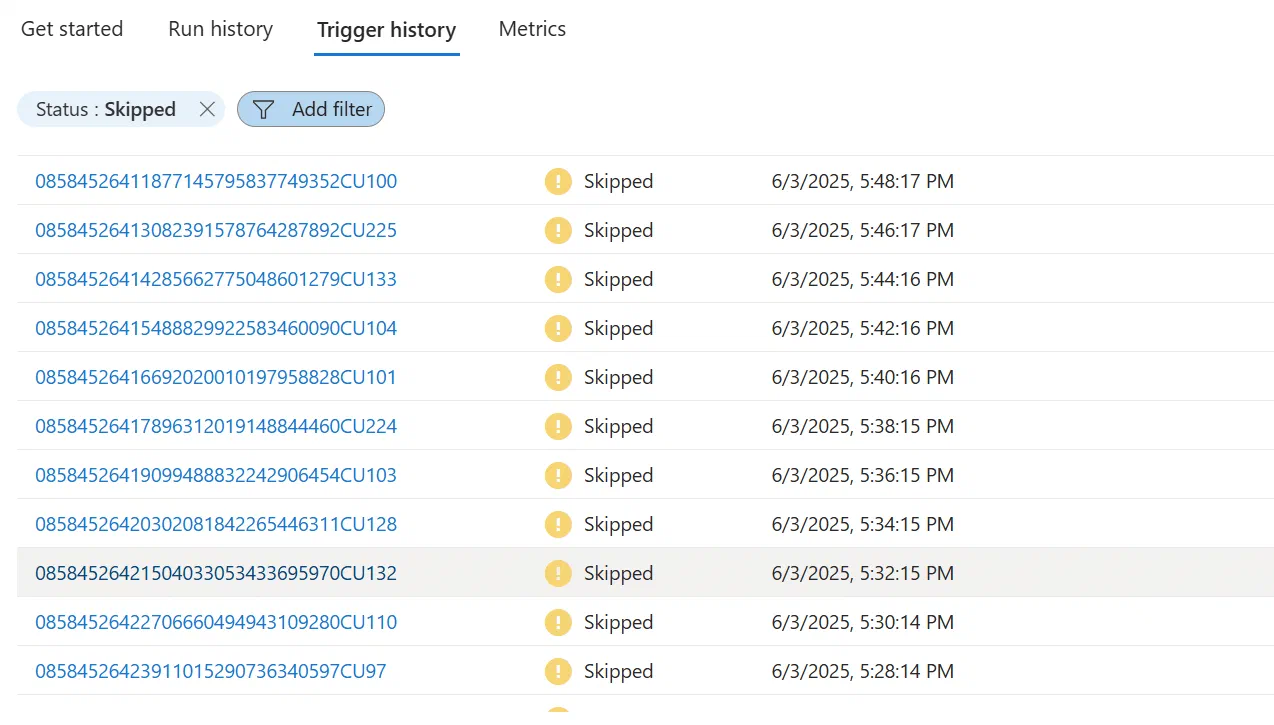The image size is (1274, 725).
Task: Open trigger ending in CU97
Action: click(x=211, y=671)
